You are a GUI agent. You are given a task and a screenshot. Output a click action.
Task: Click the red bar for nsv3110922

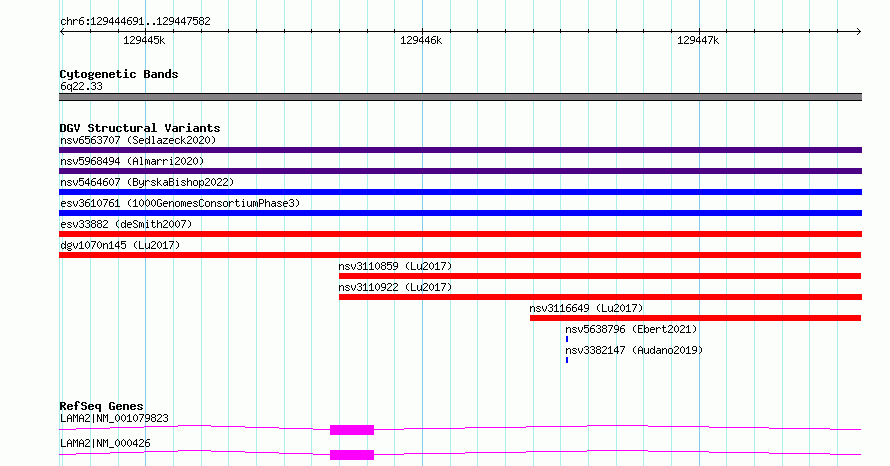click(601, 297)
